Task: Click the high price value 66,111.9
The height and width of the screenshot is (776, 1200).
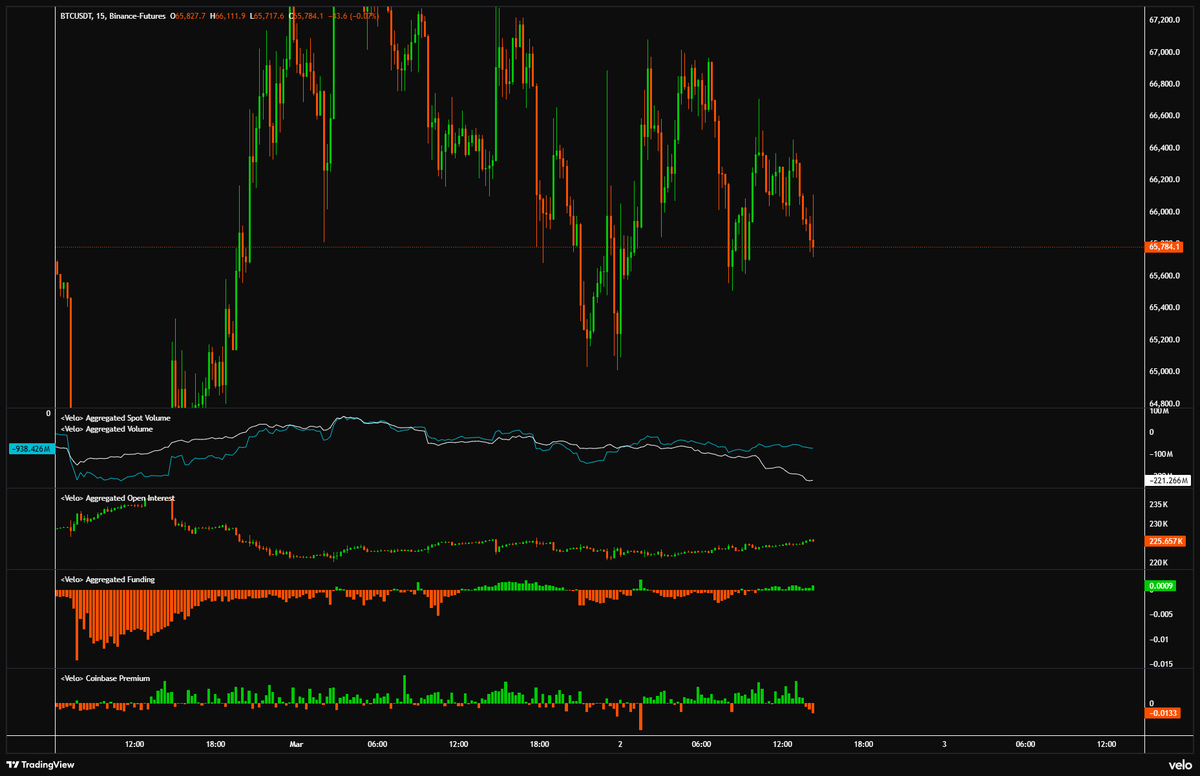Action: 229,17
